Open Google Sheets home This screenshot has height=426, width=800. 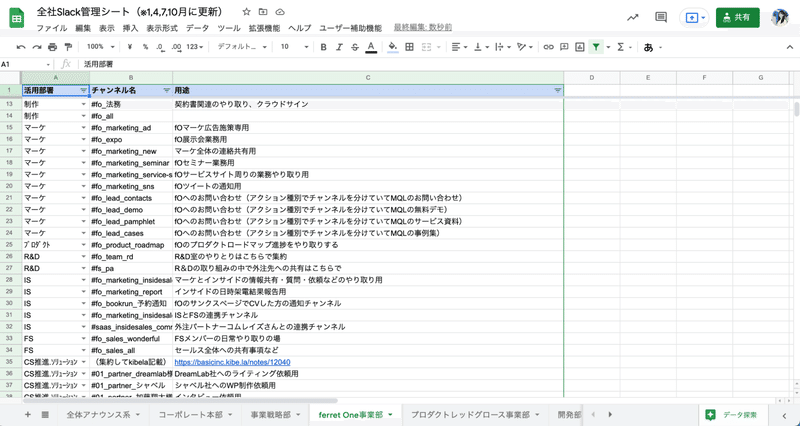click(16, 18)
